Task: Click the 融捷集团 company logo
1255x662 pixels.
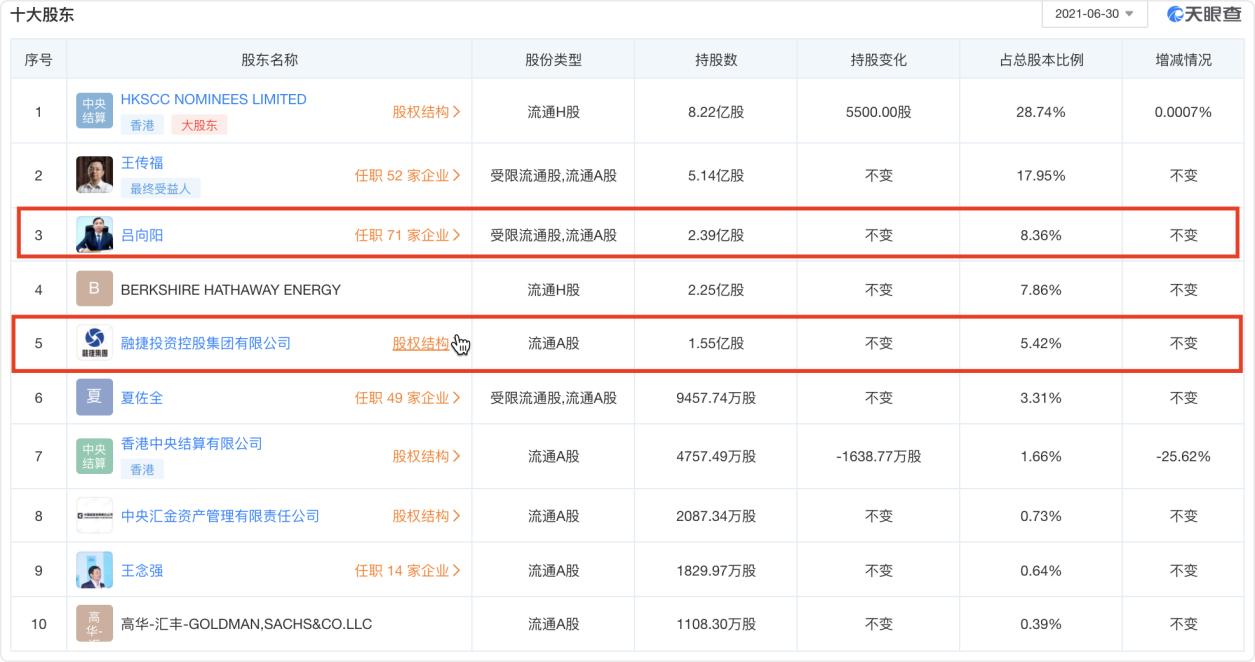Action: [x=93, y=343]
